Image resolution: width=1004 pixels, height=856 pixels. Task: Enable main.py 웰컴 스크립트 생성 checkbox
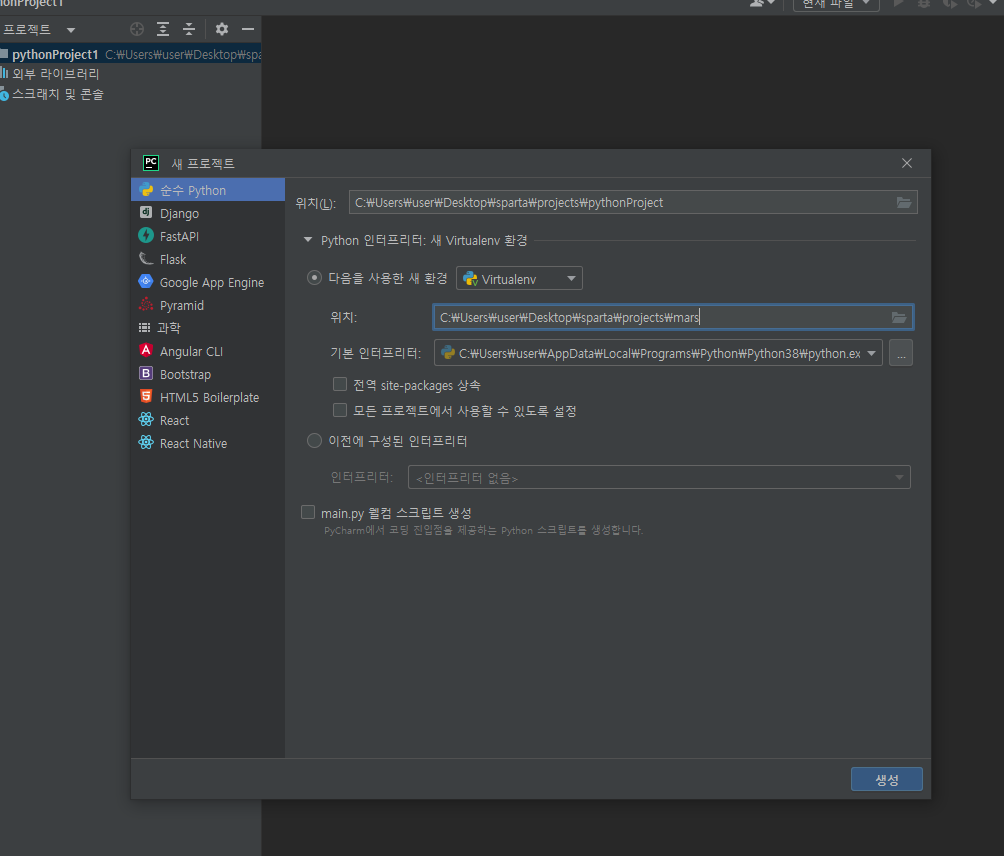tap(308, 512)
